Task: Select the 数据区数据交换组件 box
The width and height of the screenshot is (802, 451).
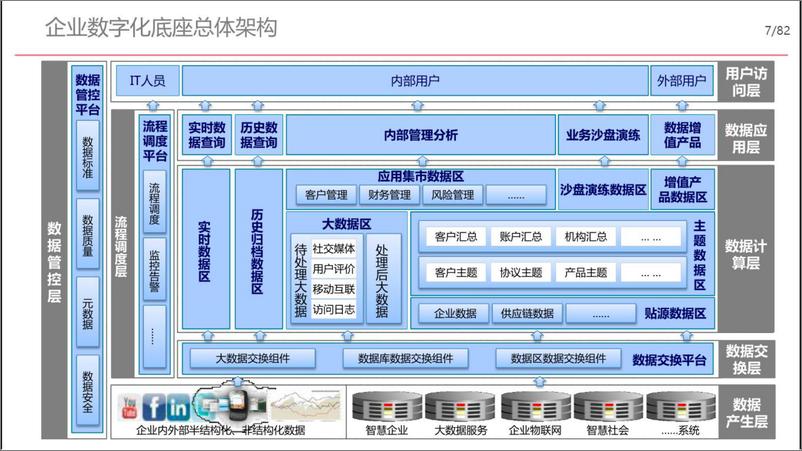Action: (x=558, y=358)
